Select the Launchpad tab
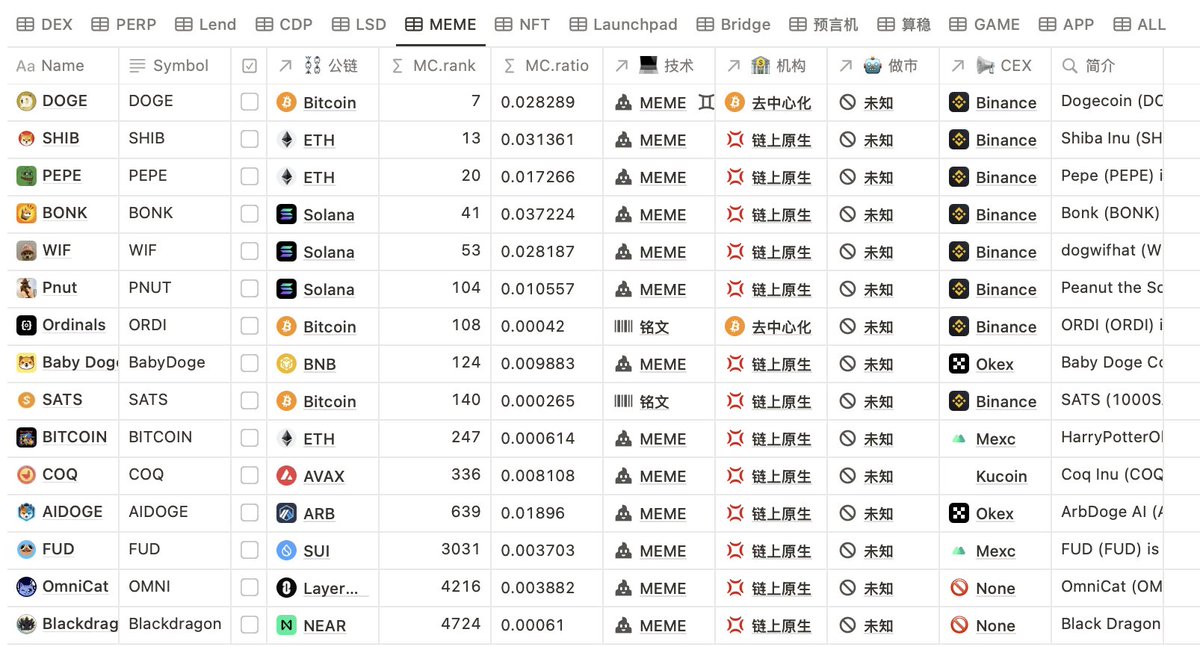The image size is (1200, 647). [x=623, y=24]
